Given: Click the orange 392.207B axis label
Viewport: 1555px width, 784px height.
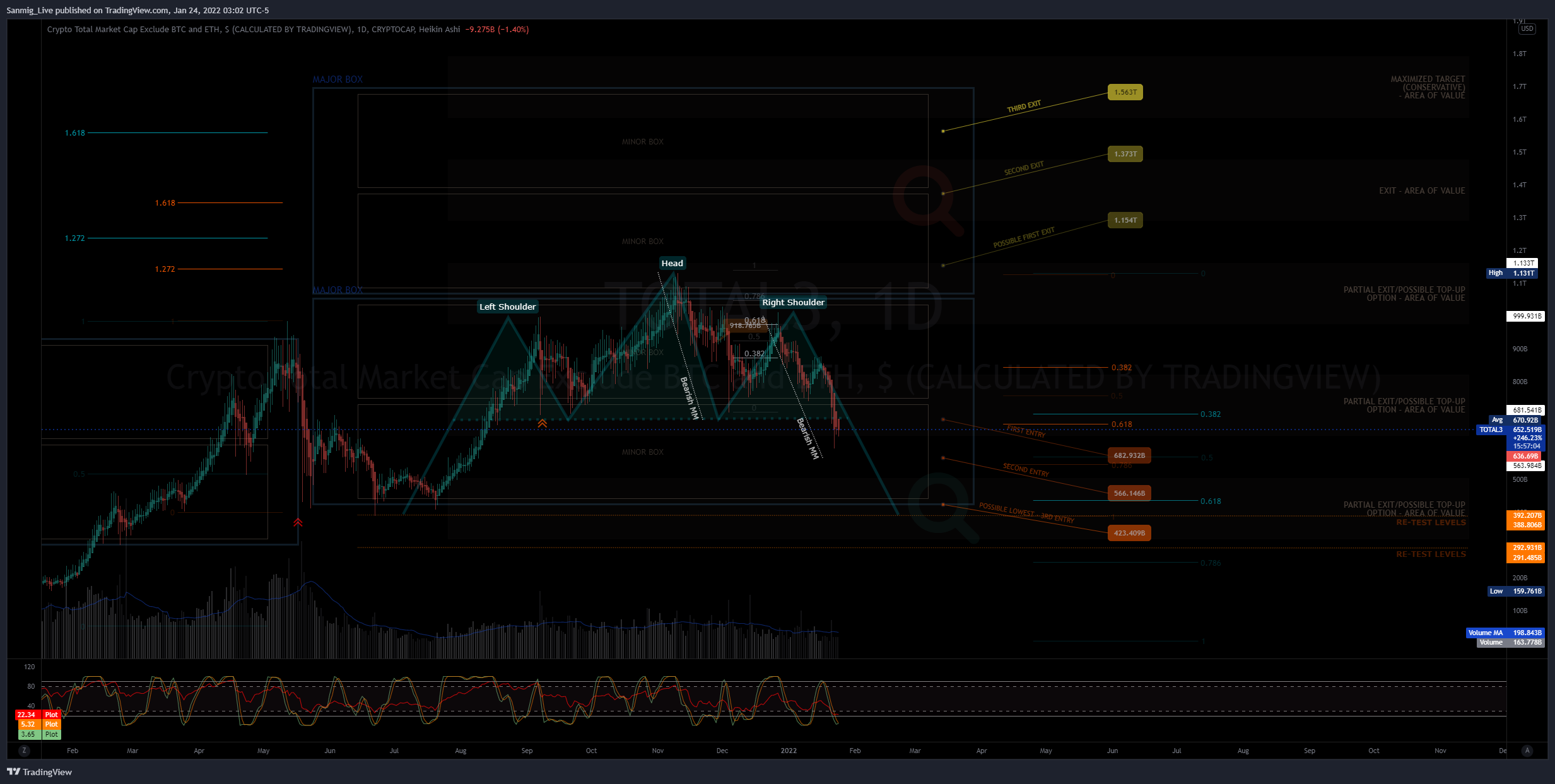Looking at the screenshot, I should (1525, 515).
